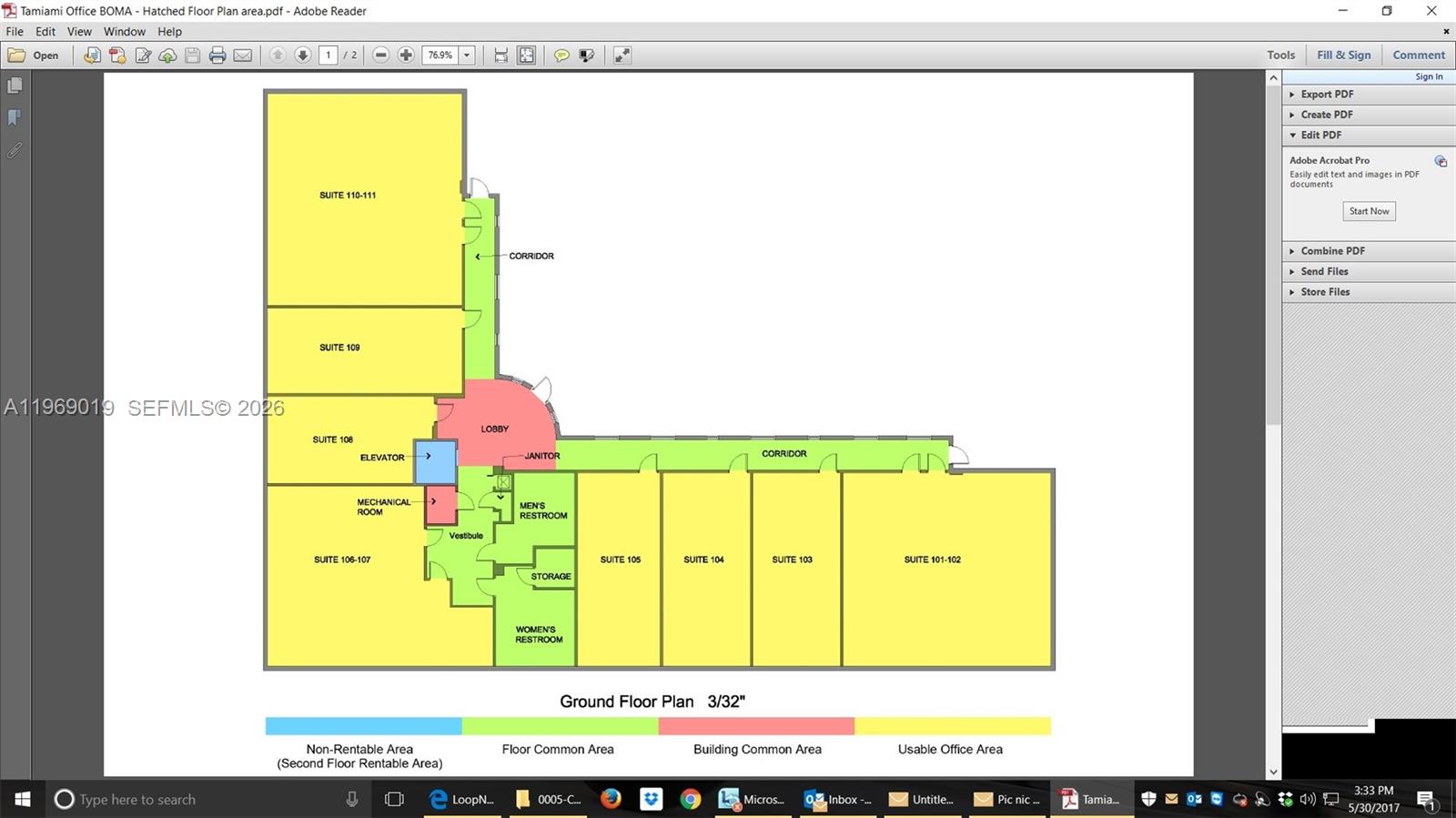Toggle the Page Thumbnails panel
Image resolution: width=1456 pixels, height=818 pixels.
[15, 86]
